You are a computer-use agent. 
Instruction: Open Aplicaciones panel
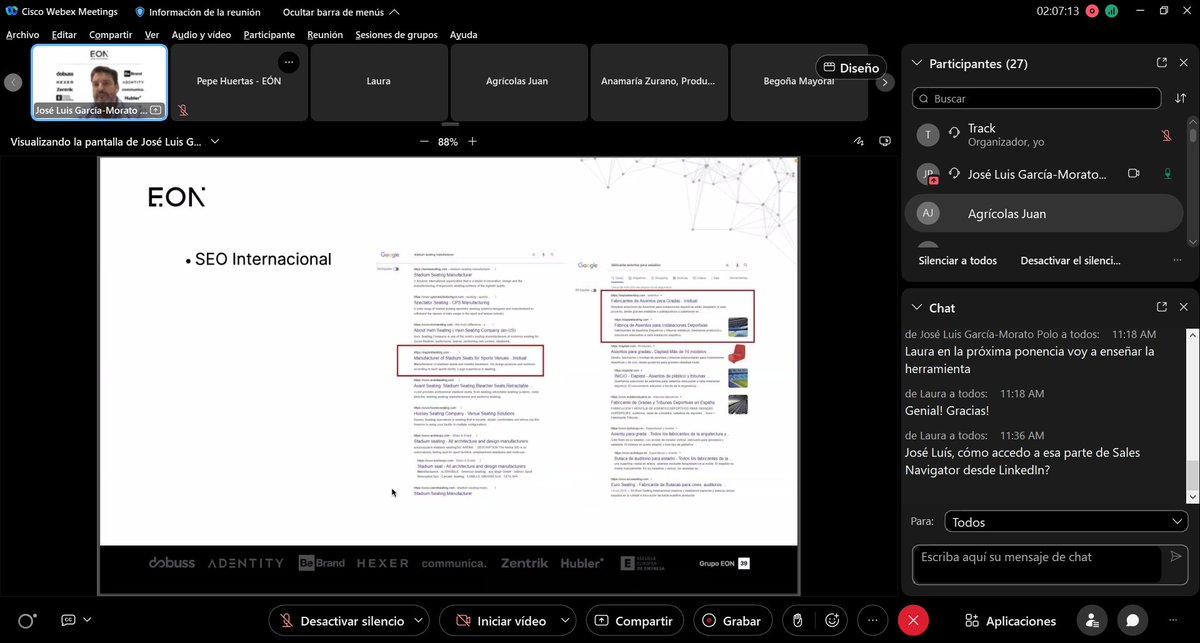click(1009, 621)
